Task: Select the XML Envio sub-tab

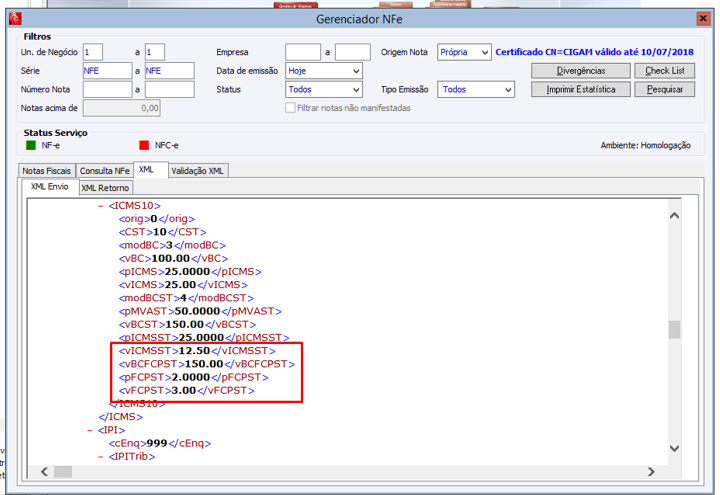Action: (50, 186)
